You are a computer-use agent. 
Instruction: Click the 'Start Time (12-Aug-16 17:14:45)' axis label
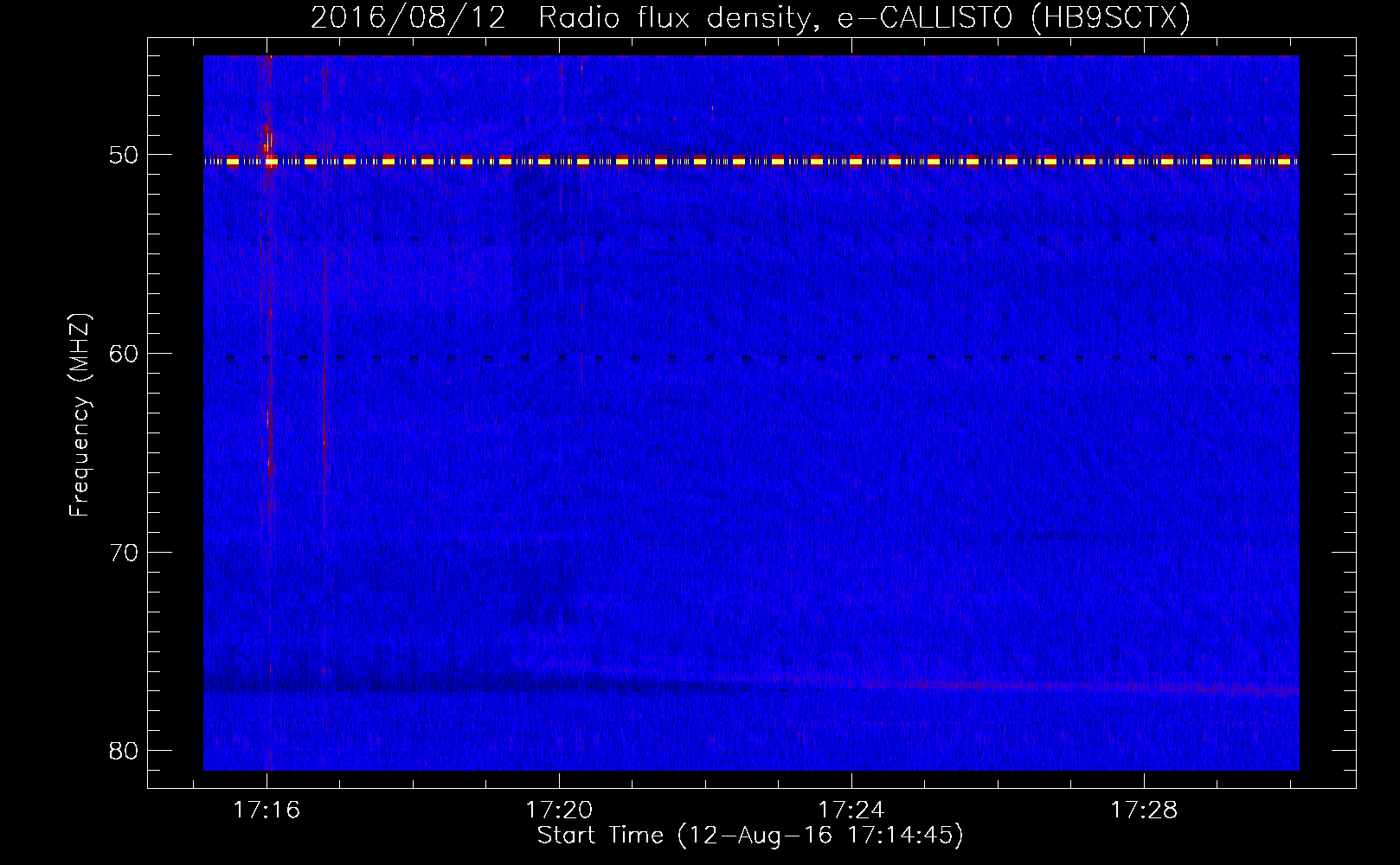(x=750, y=836)
